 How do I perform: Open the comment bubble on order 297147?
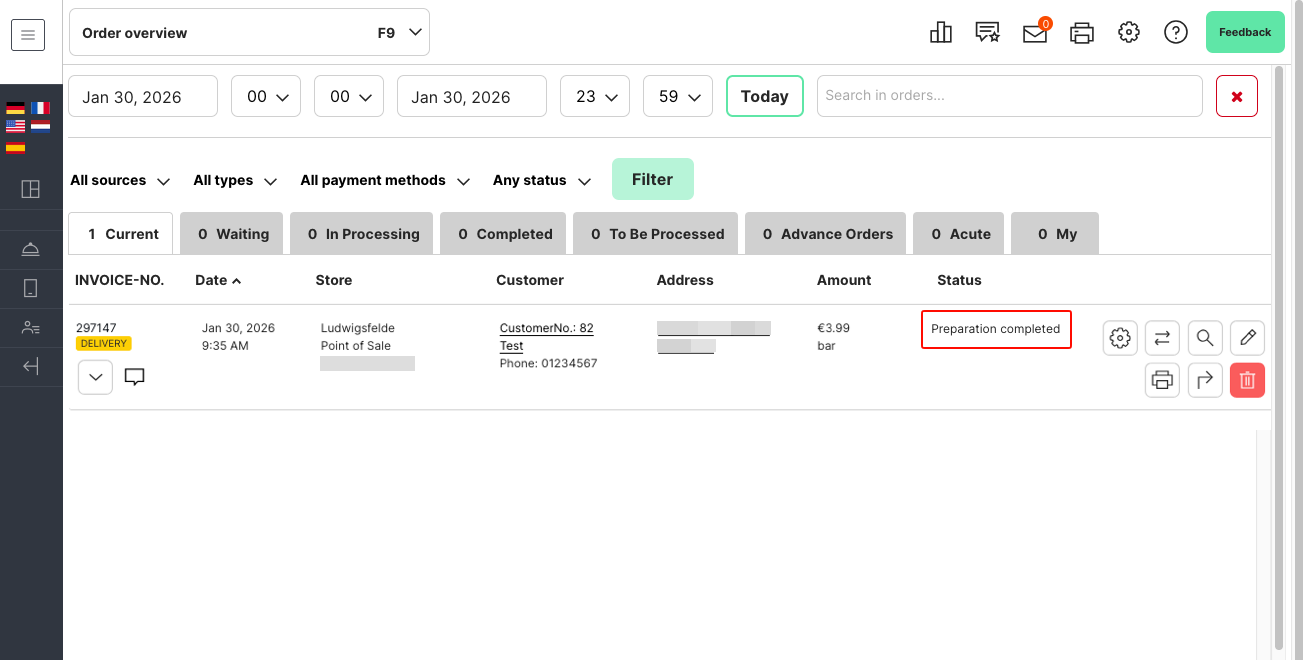(x=135, y=377)
